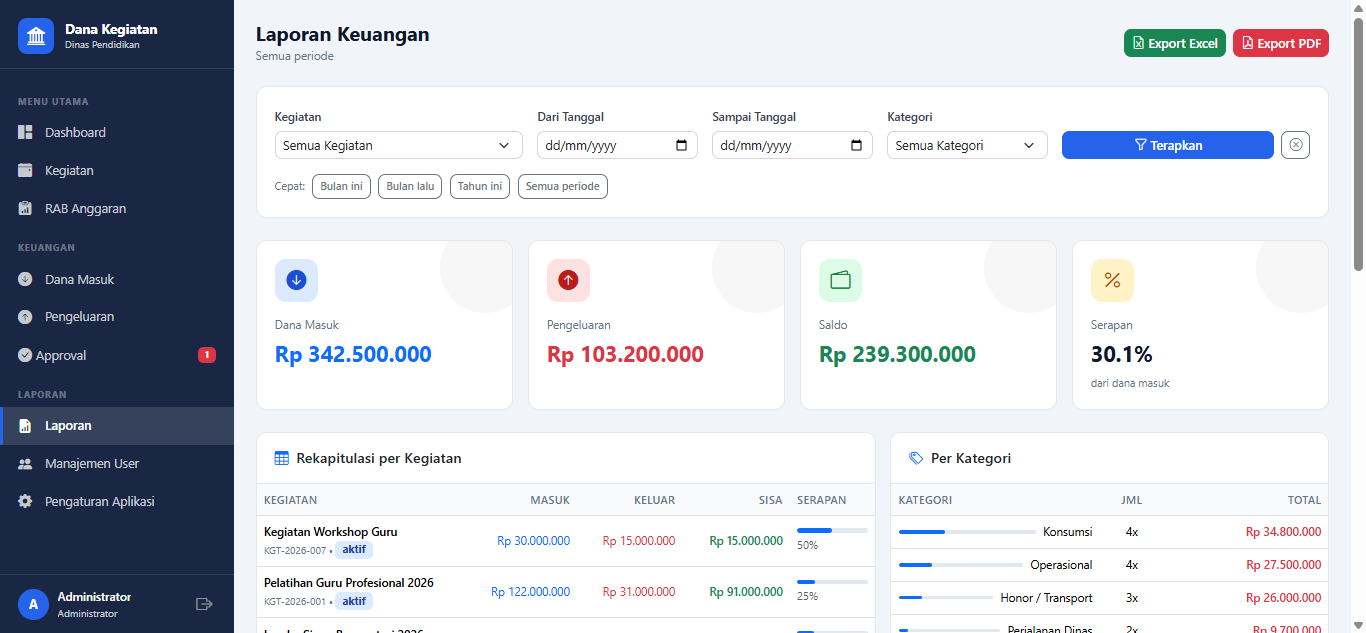Select the Tahun ini quick filter
Screen dimensions: 1366x633
click(x=480, y=186)
